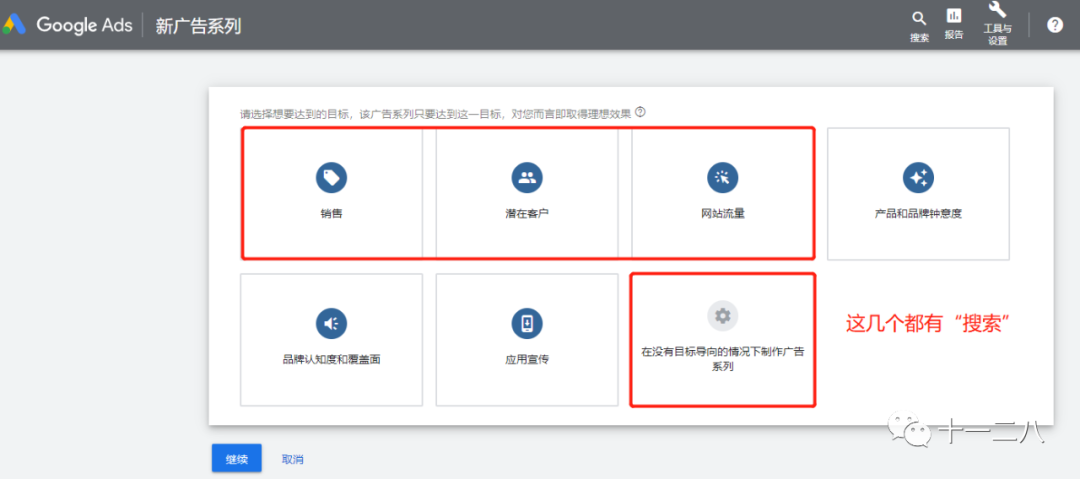Select the gray gear icon for no-goal campaign

(x=723, y=316)
